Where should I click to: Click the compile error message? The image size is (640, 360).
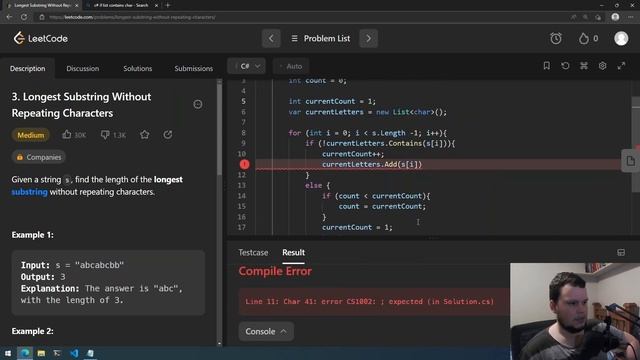point(369,302)
